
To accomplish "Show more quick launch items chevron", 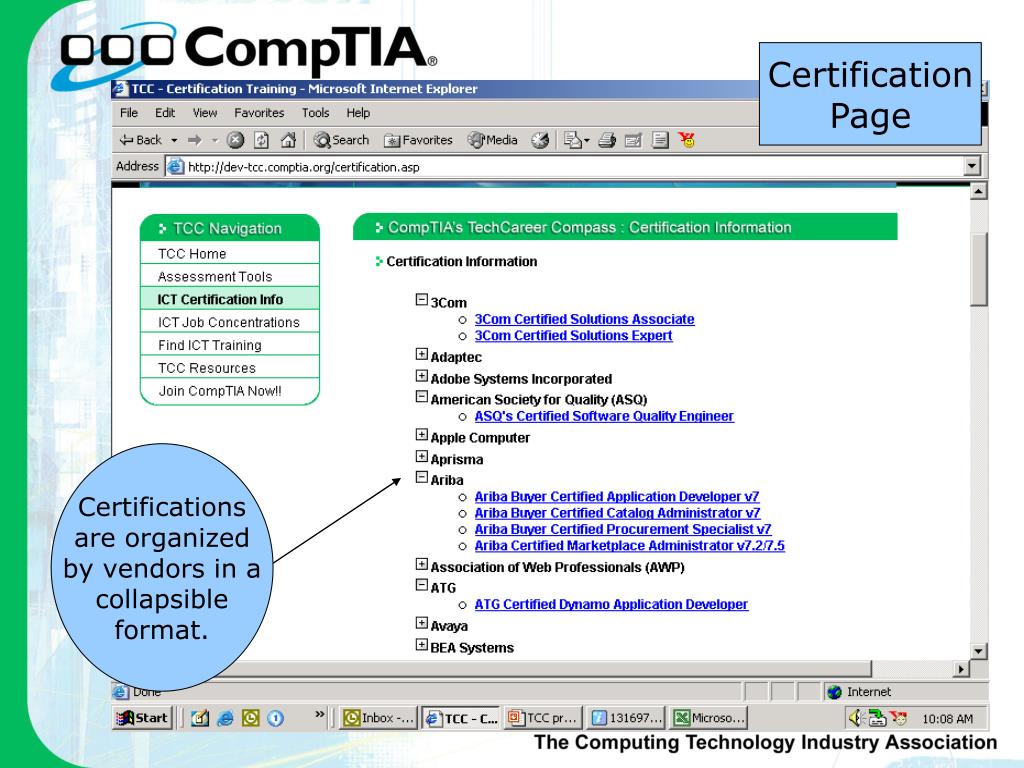I will [319, 714].
